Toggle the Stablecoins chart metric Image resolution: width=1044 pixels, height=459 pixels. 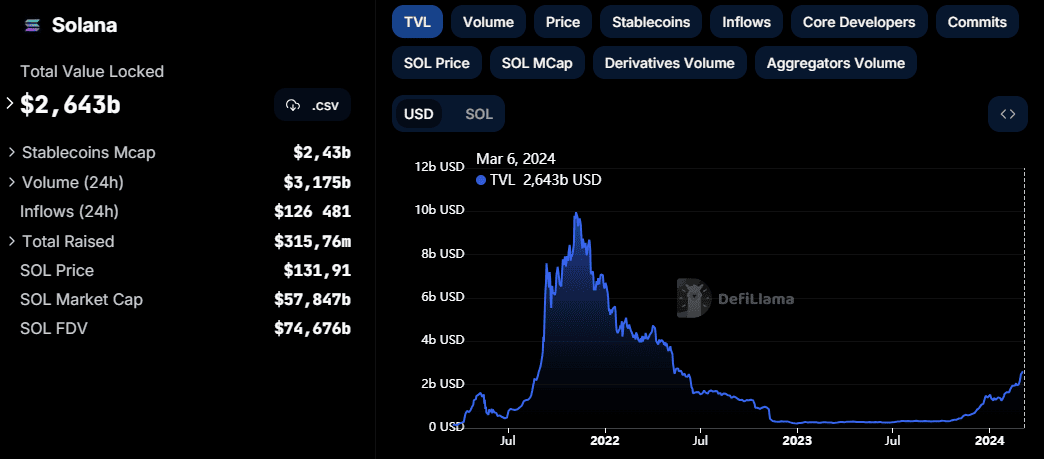pyautogui.click(x=651, y=22)
